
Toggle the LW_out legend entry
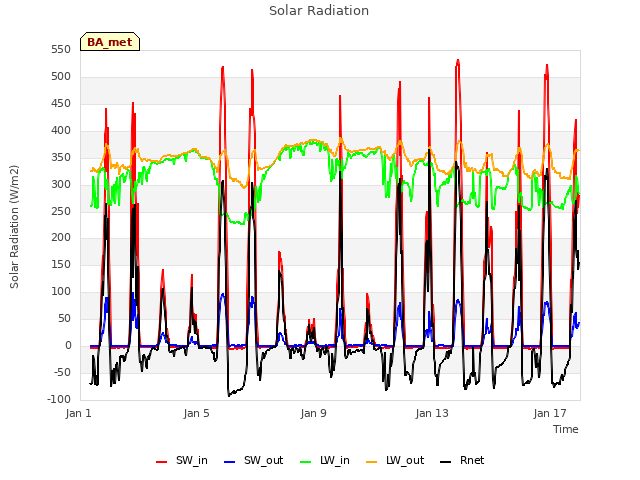[395, 460]
